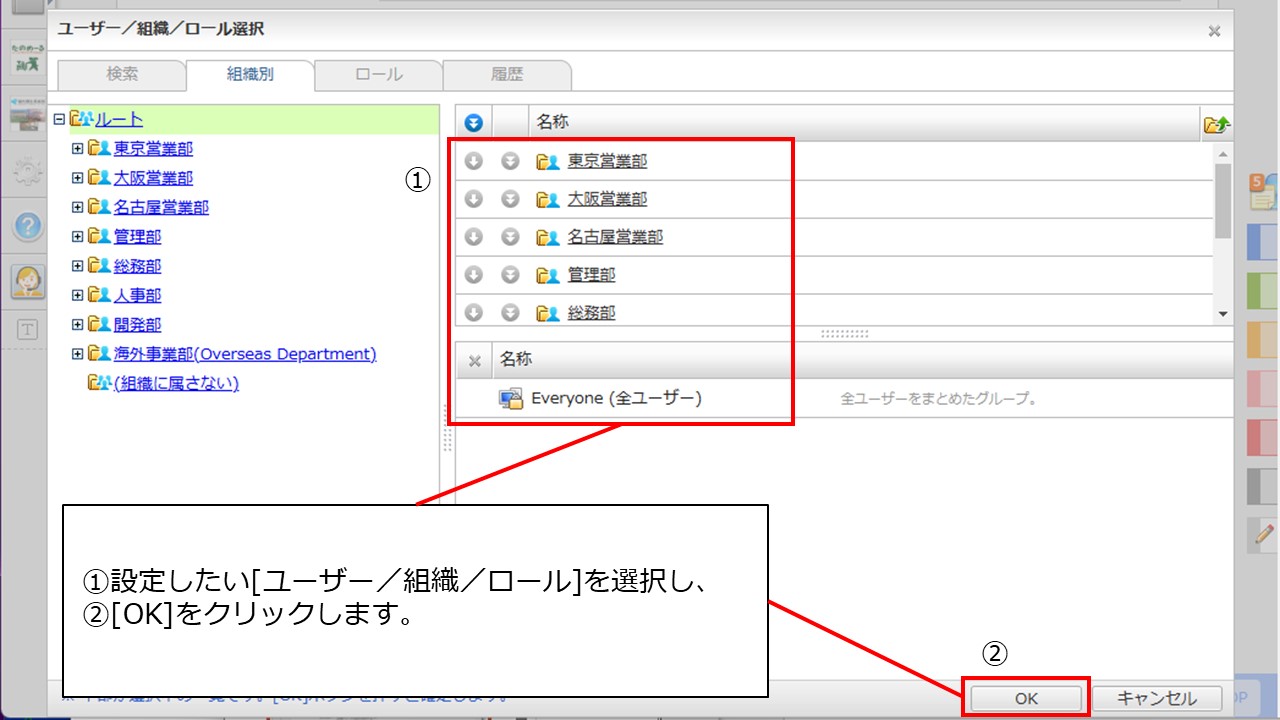
Task: Open the ロール tab
Action: click(x=379, y=75)
